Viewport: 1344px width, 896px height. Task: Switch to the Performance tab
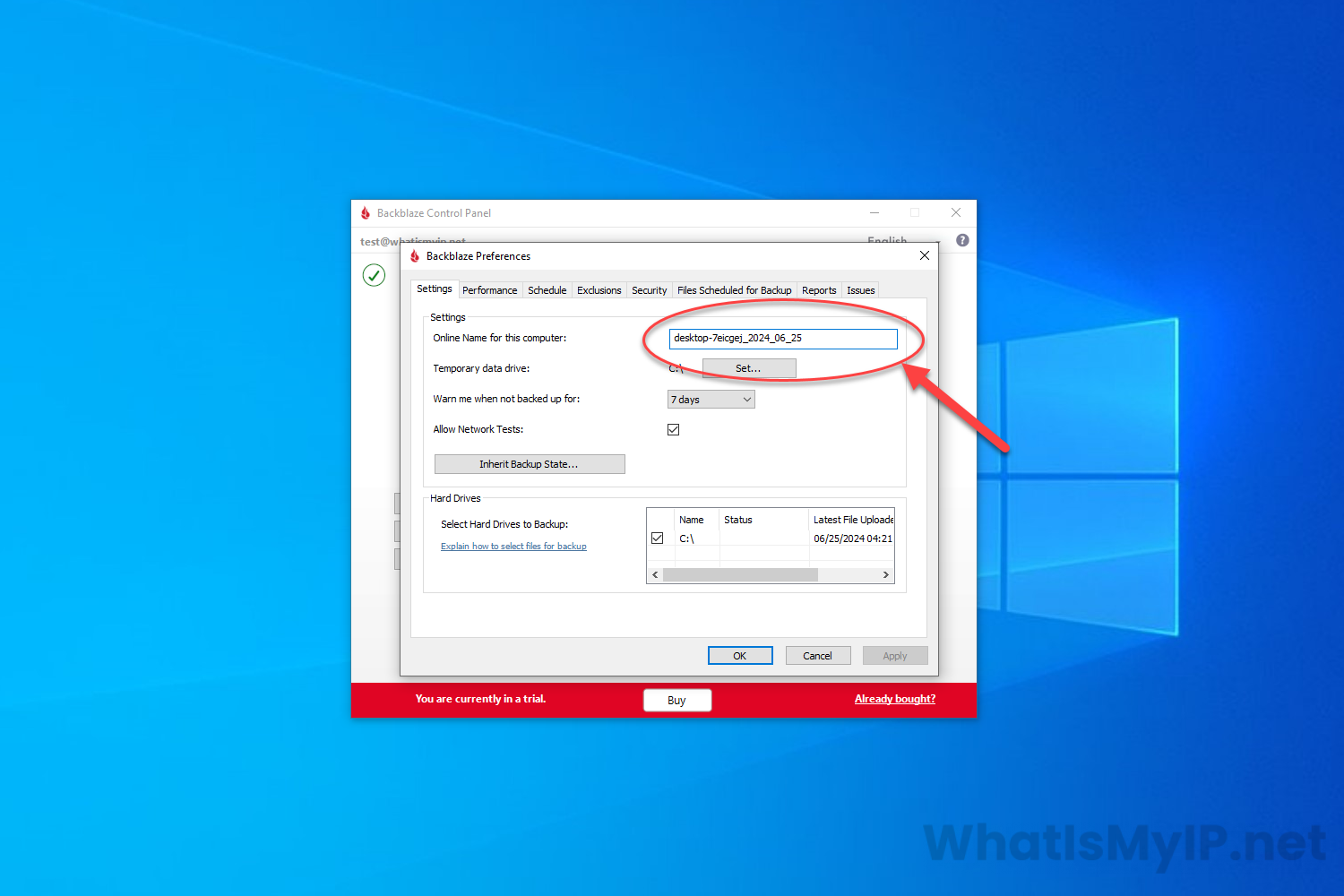click(x=490, y=290)
